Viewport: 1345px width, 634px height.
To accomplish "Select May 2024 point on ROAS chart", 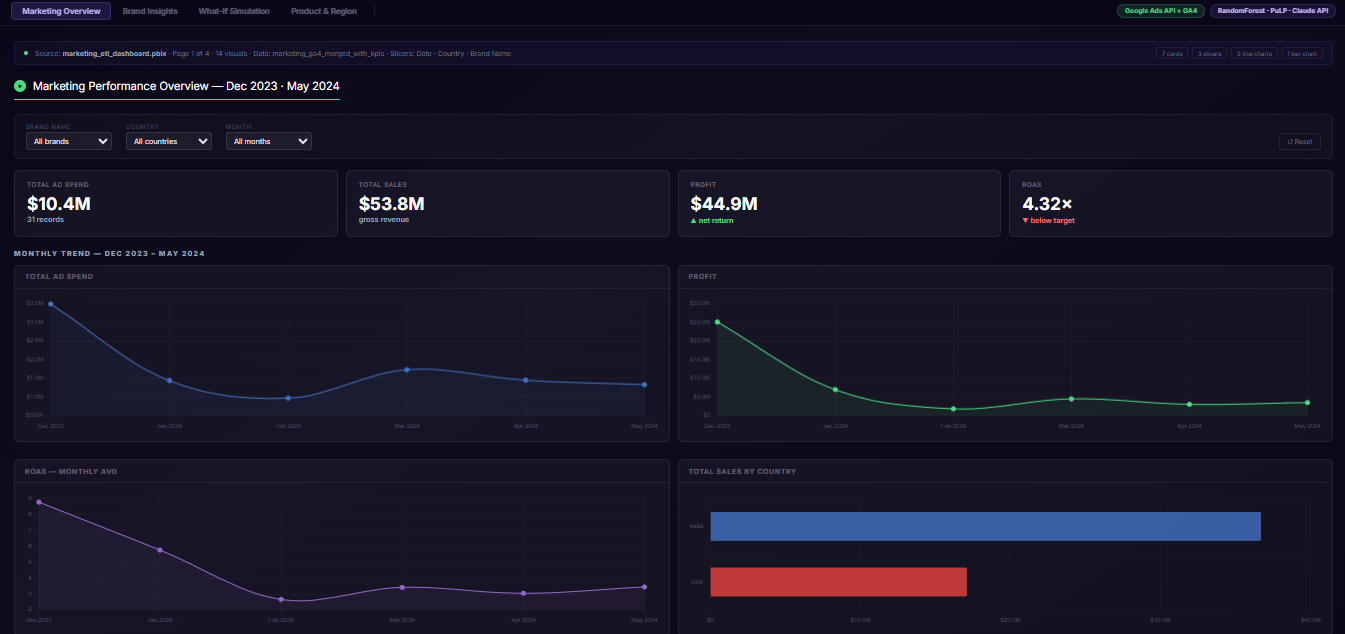I will click(x=644, y=587).
